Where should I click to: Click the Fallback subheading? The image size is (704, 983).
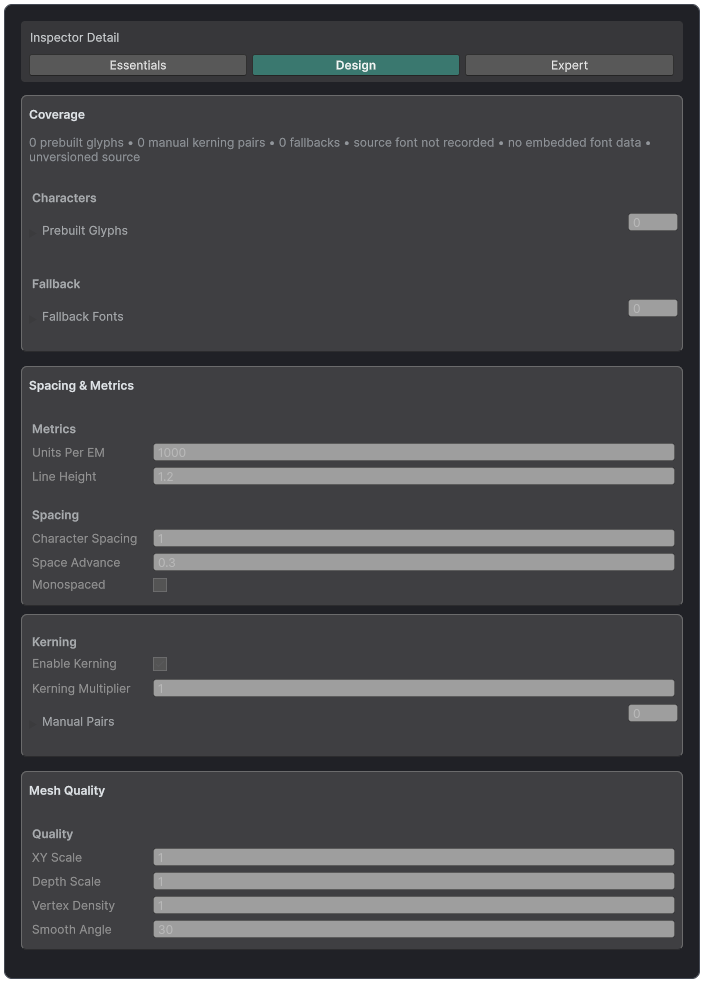(56, 284)
